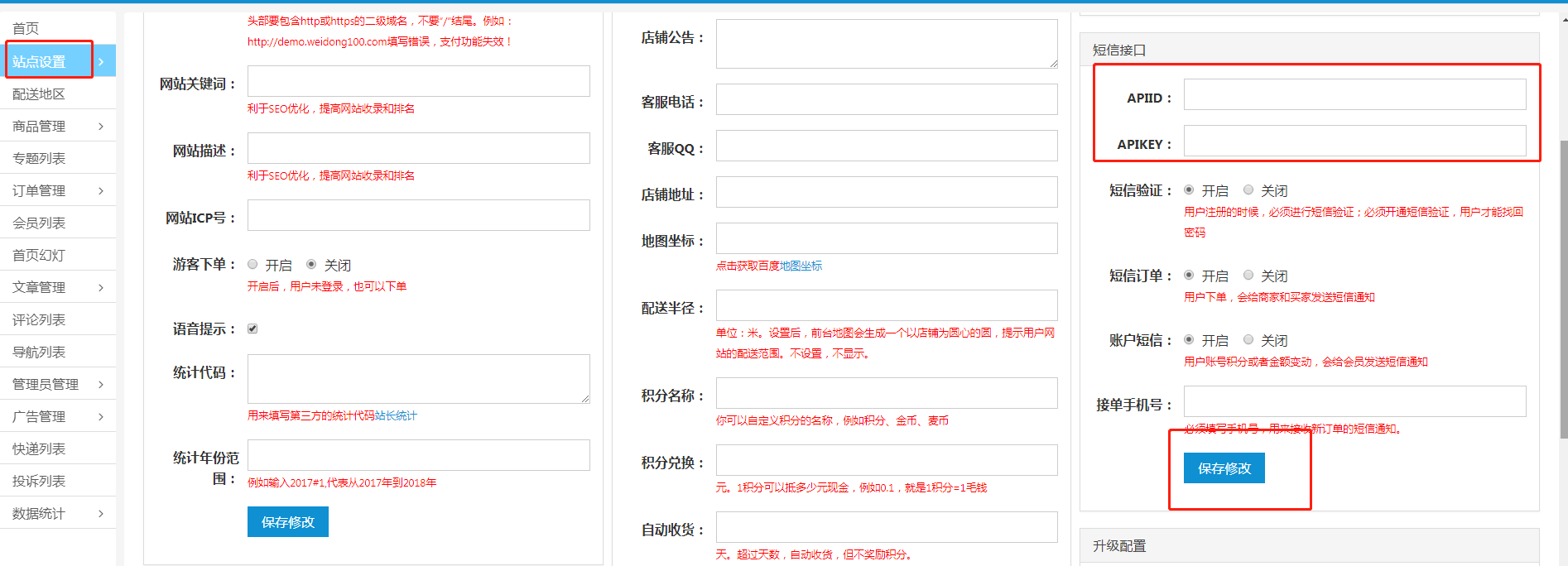This screenshot has height=566, width=1568.
Task: Select 关闭 for 账户短信
Action: pyautogui.click(x=1248, y=340)
